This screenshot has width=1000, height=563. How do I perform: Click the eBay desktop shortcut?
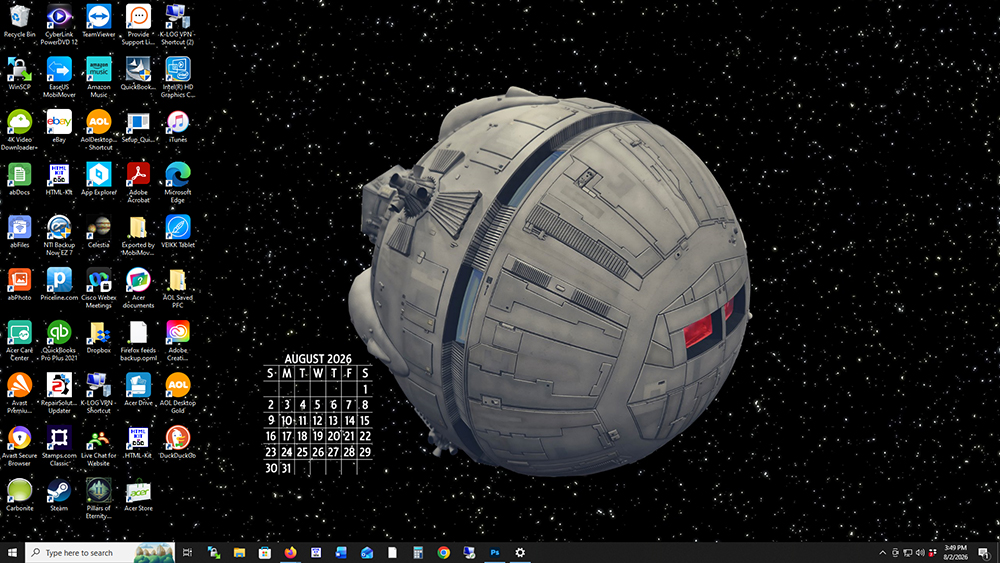coord(59,126)
